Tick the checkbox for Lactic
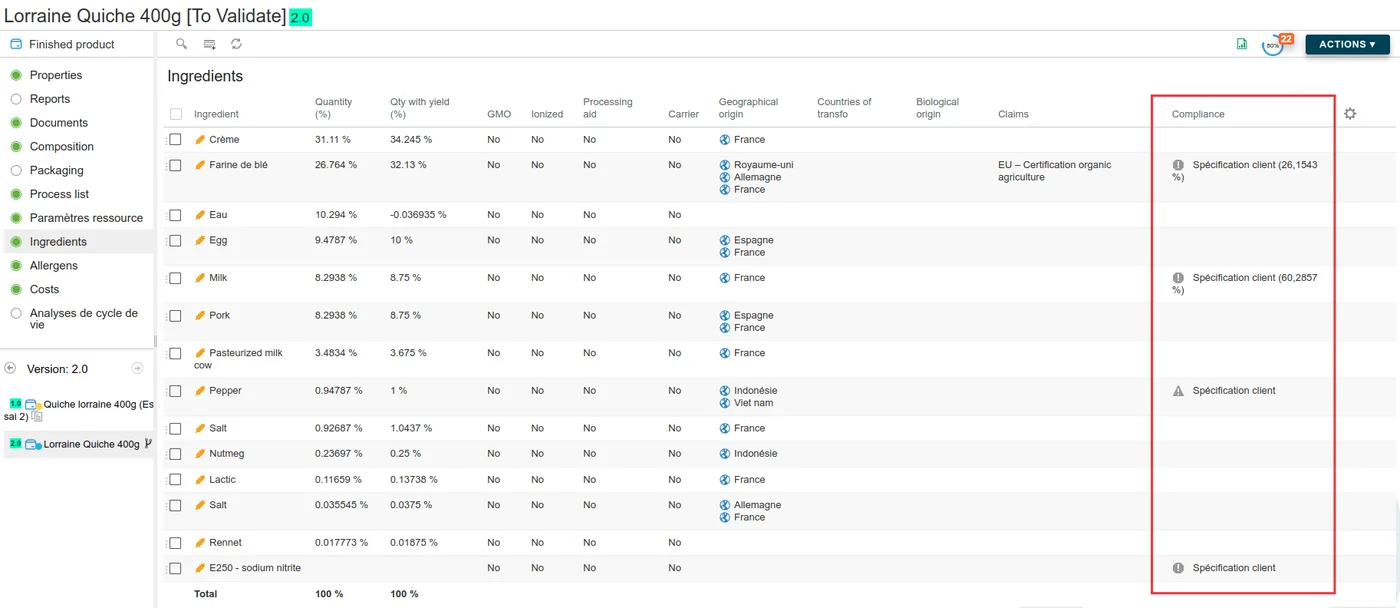The width and height of the screenshot is (1400, 608). pos(175,480)
